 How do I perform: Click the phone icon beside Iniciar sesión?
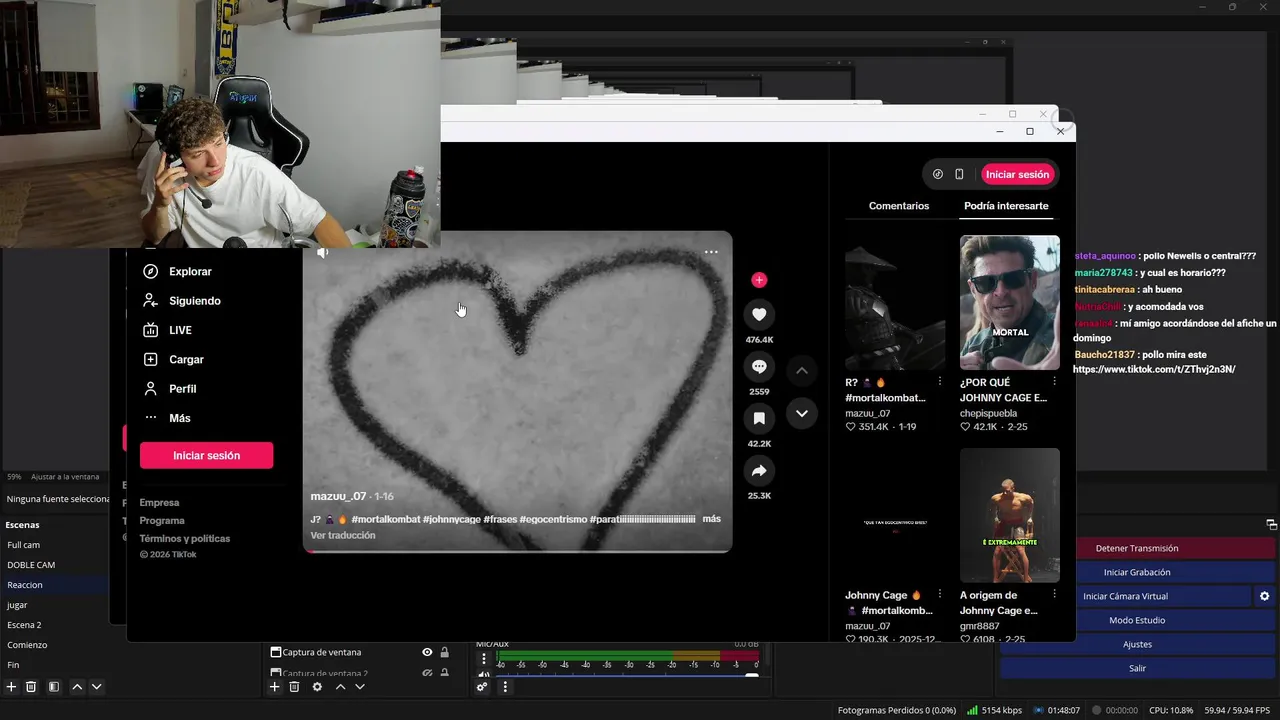coord(959,174)
